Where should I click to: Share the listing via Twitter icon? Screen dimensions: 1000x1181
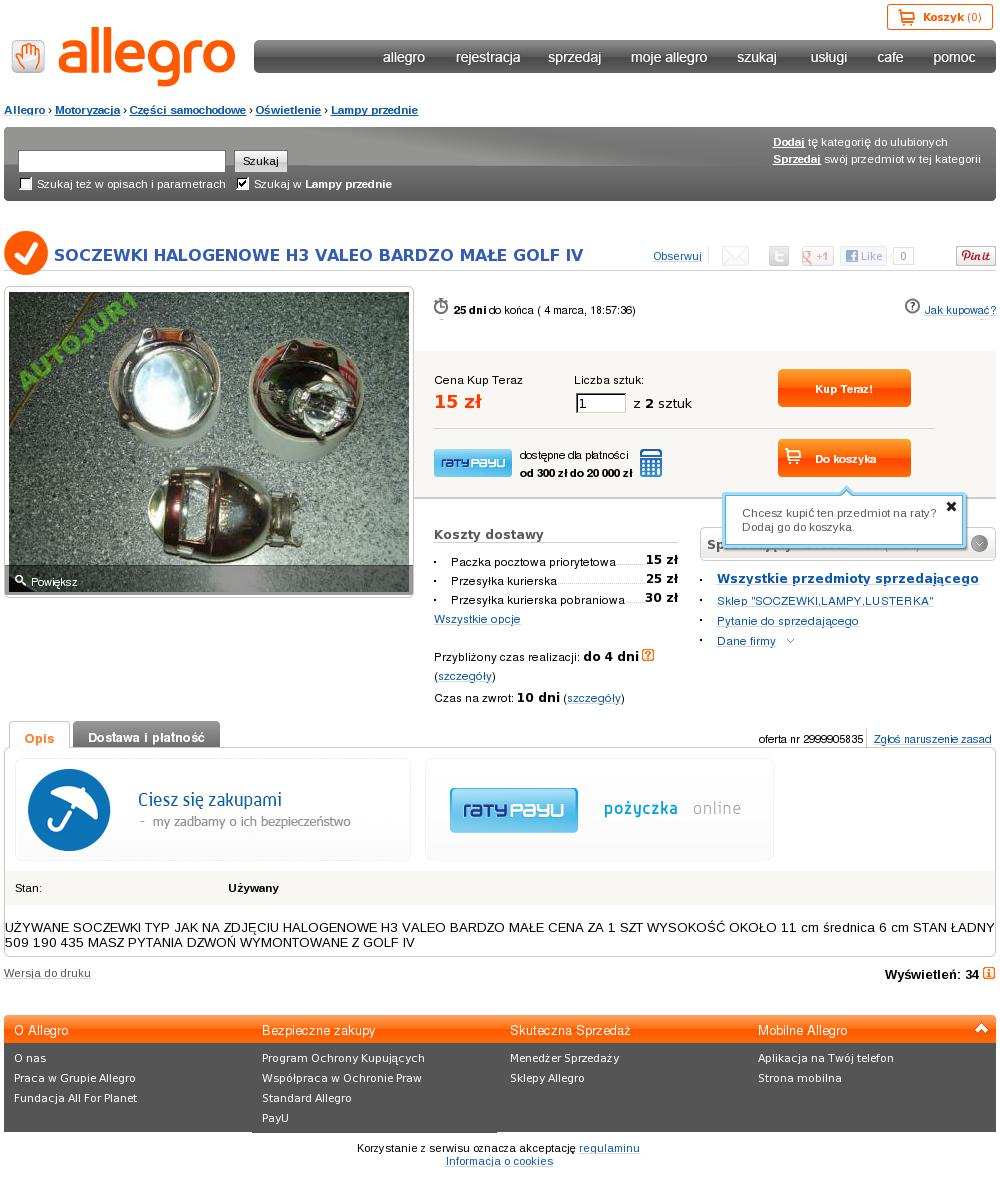pyautogui.click(x=779, y=256)
